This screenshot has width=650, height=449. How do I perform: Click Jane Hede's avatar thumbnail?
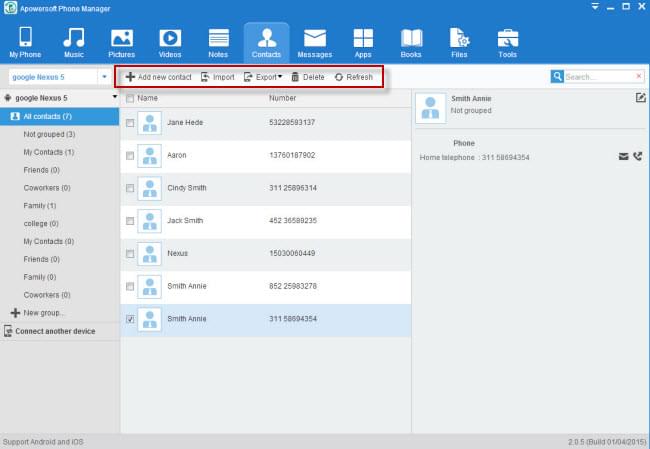pyautogui.click(x=149, y=123)
